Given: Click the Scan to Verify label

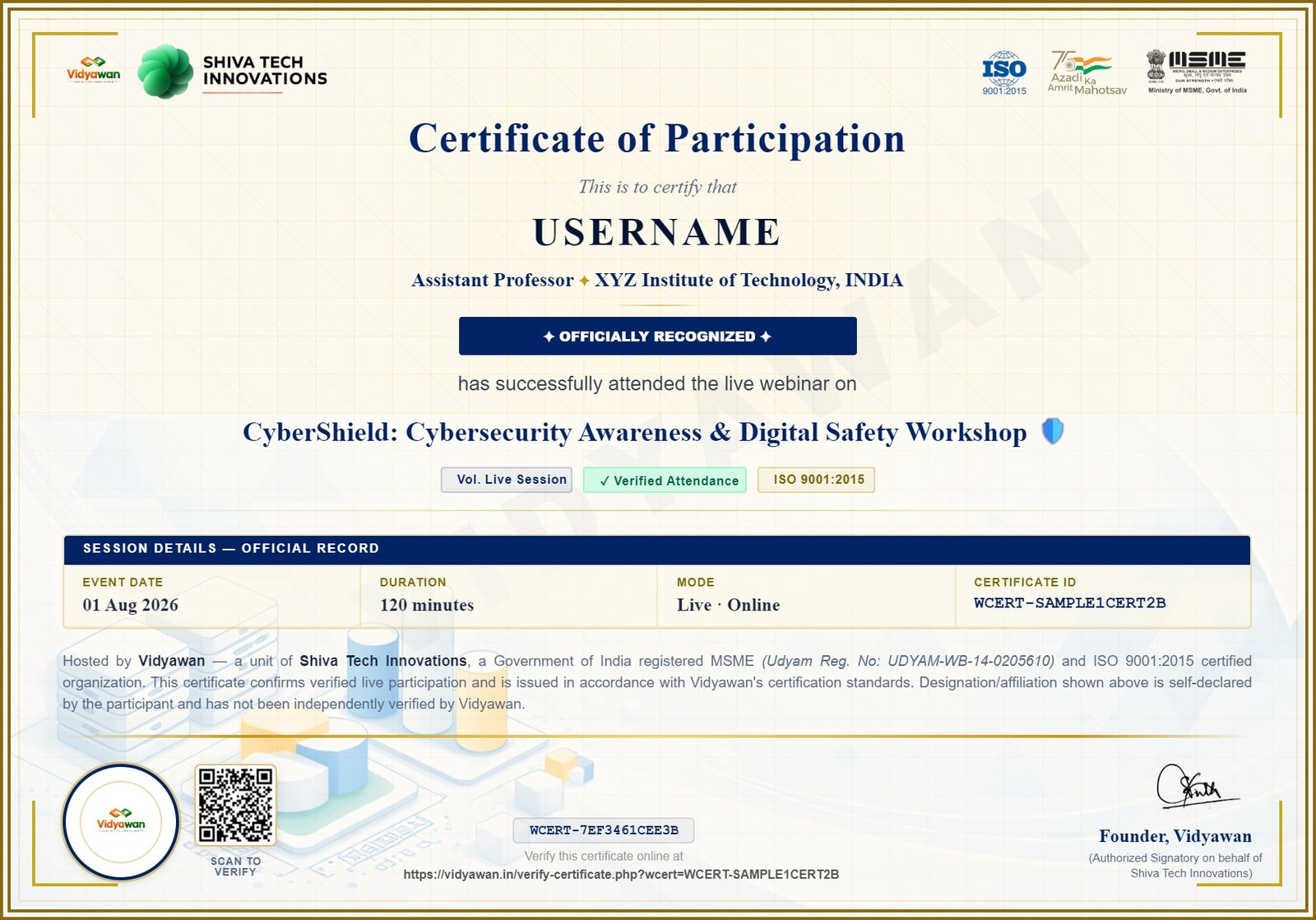Looking at the screenshot, I should point(235,867).
